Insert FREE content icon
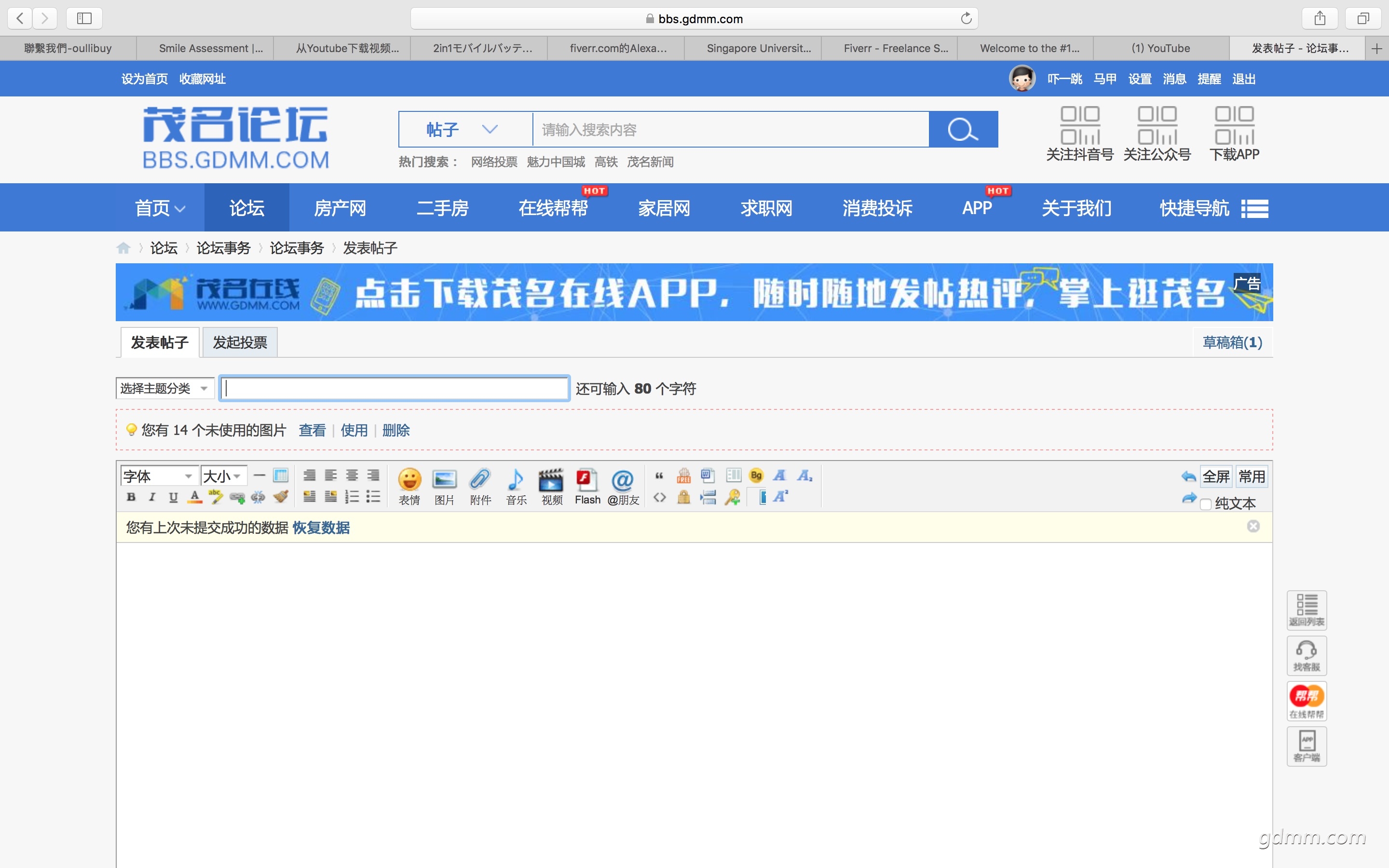The image size is (1389, 868). pos(683,475)
